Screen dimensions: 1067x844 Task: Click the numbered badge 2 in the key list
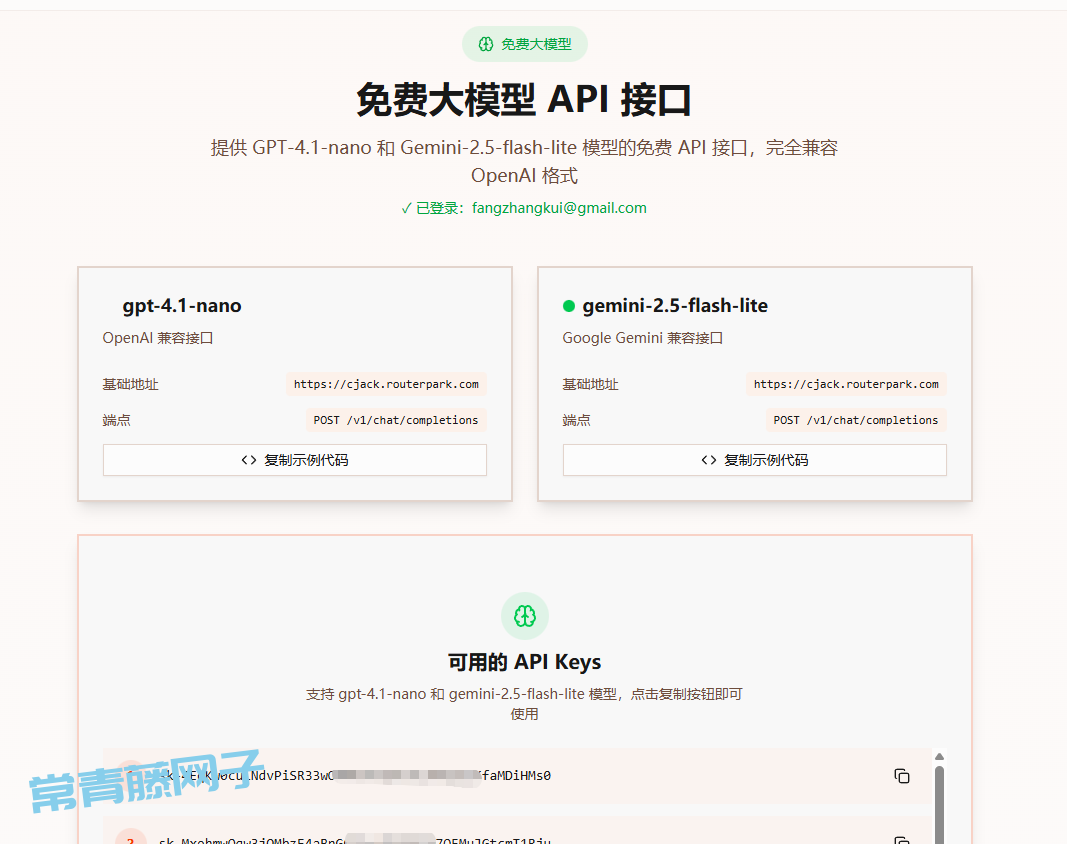point(130,839)
